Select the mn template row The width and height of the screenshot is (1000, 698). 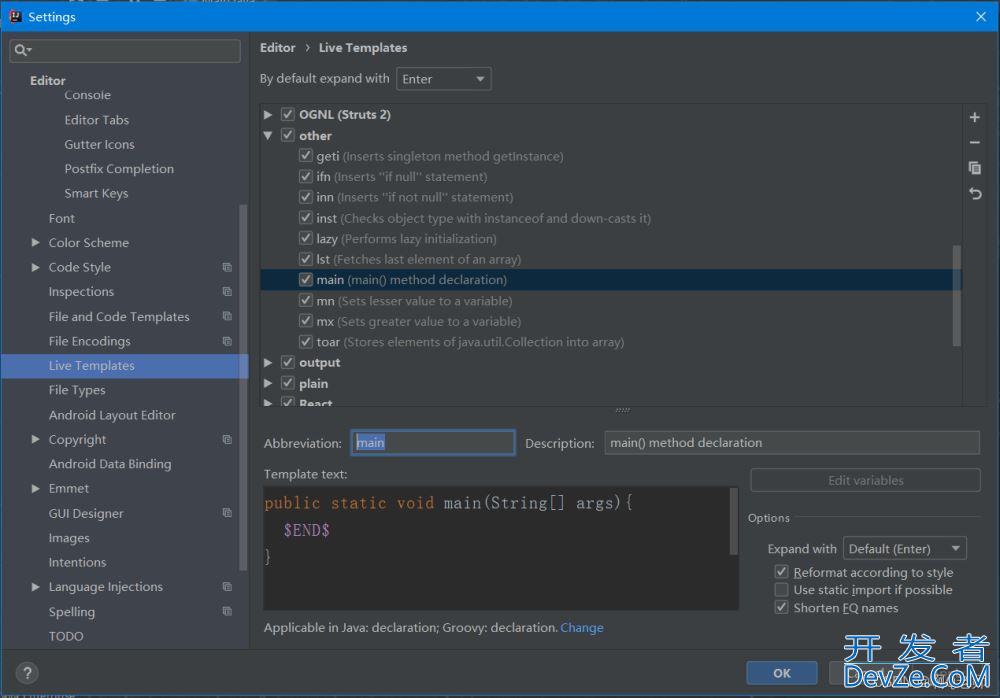(x=610, y=301)
